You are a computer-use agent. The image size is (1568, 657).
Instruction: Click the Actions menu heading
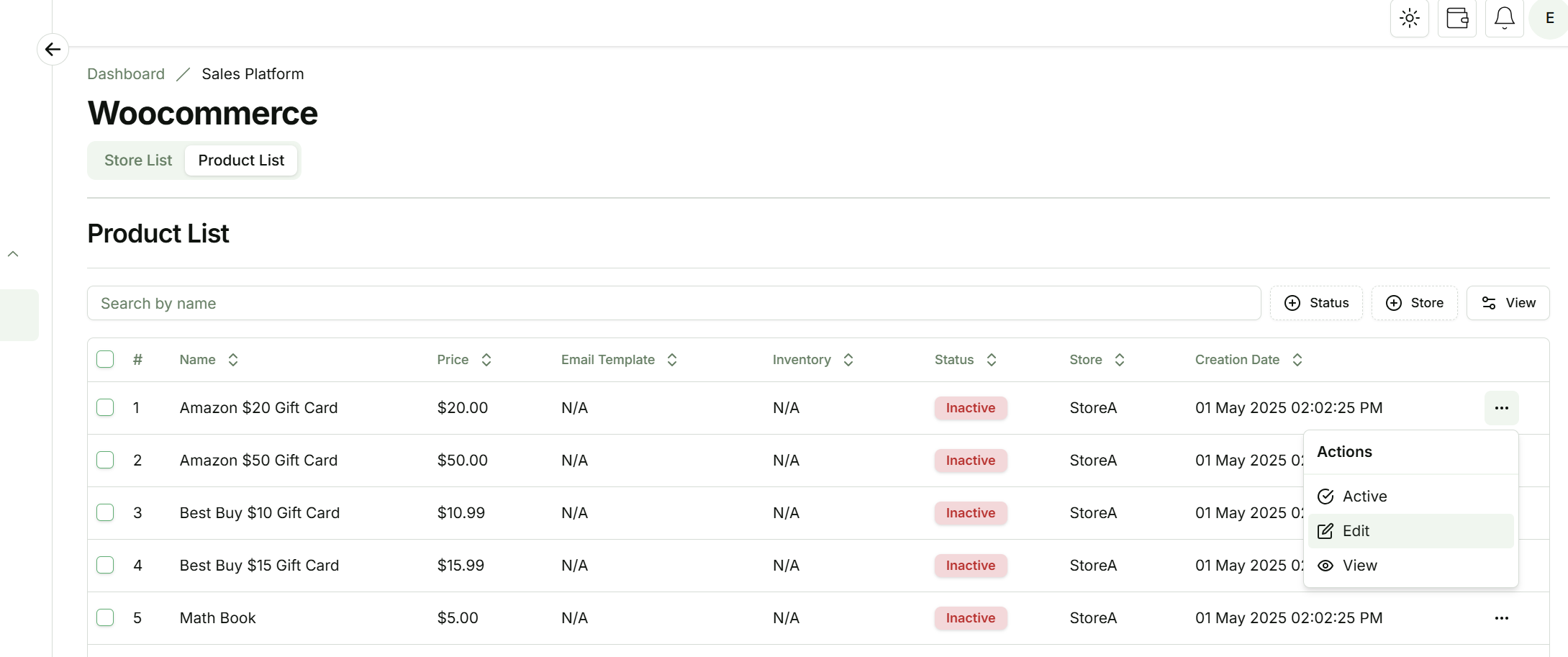1344,452
